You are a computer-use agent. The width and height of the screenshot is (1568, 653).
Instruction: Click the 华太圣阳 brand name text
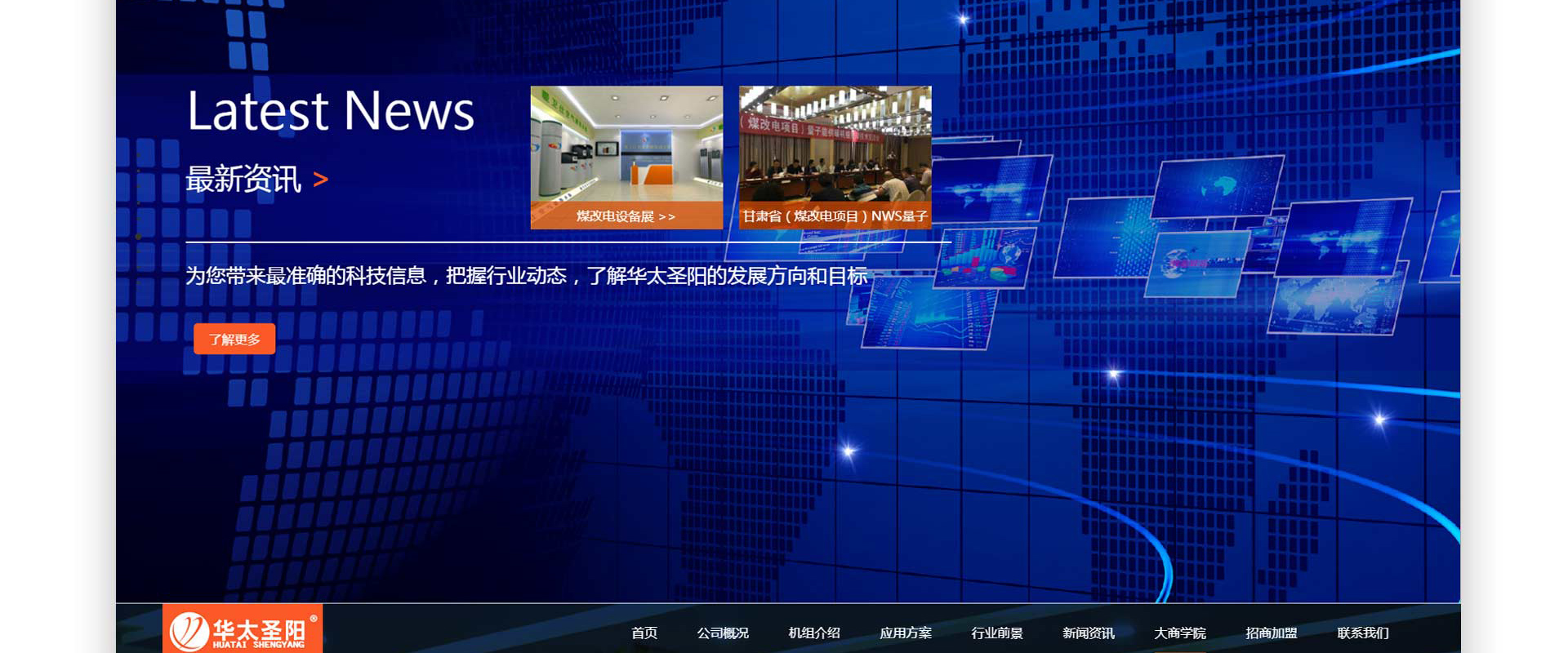point(259,629)
